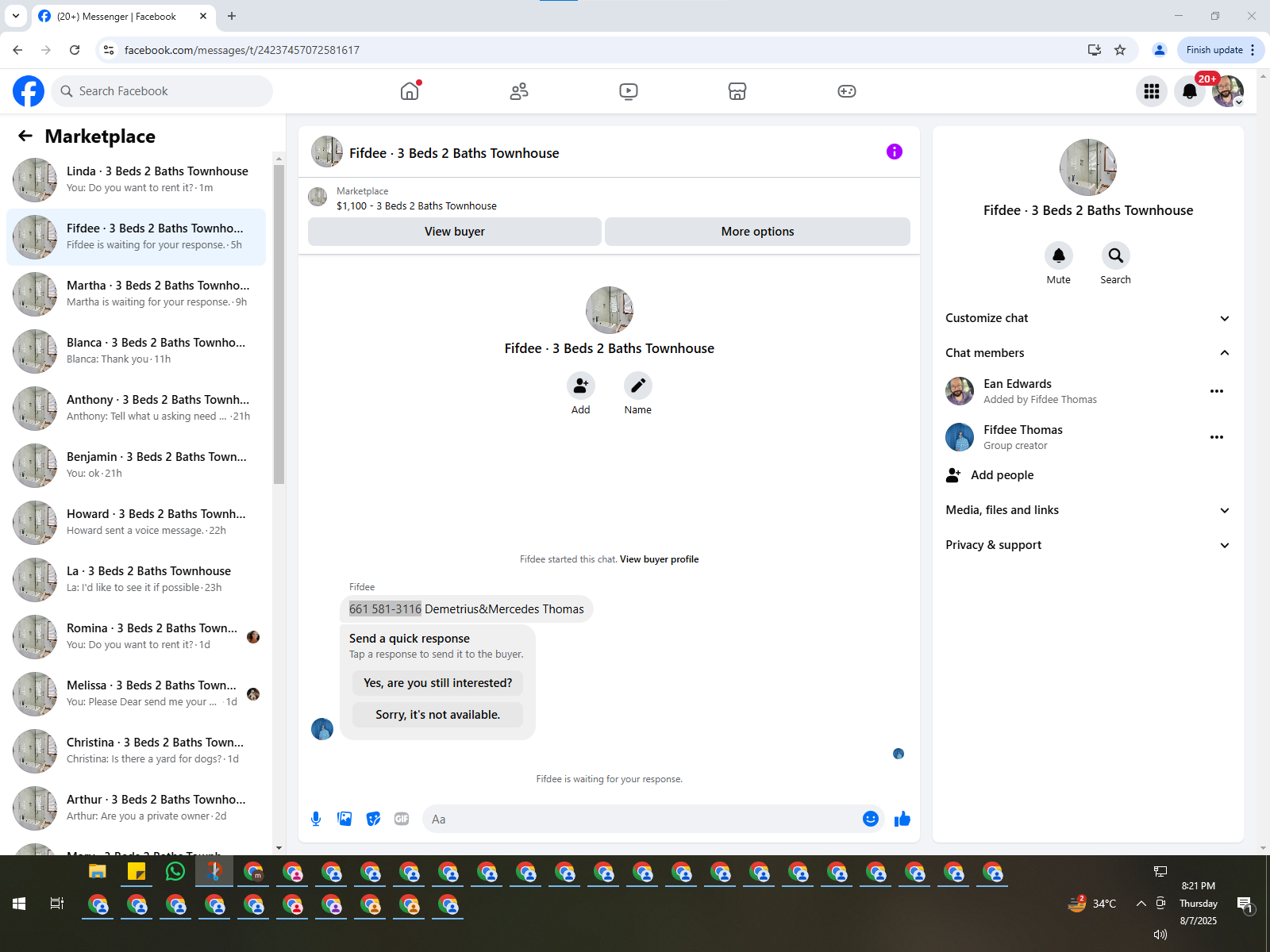Screen dimensions: 1270x952
Task: Open the Melissa townhouse conversation
Action: 137,694
